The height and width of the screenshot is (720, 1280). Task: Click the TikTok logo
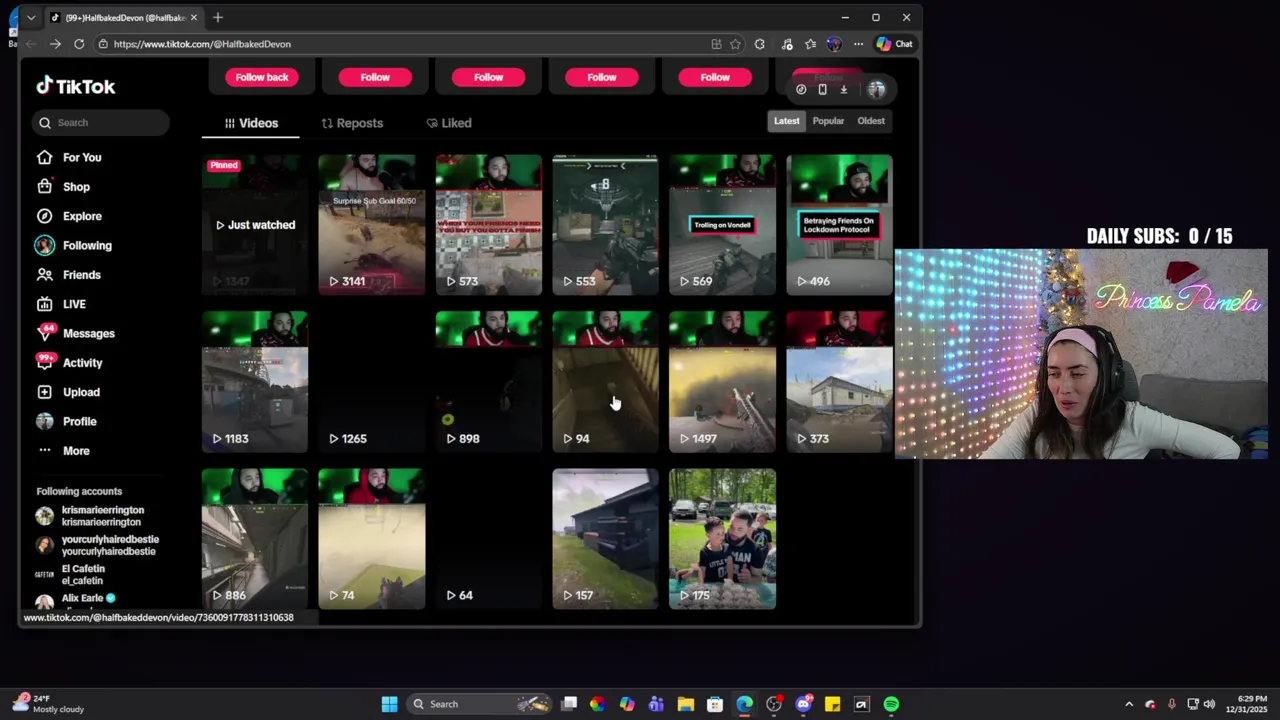click(76, 86)
